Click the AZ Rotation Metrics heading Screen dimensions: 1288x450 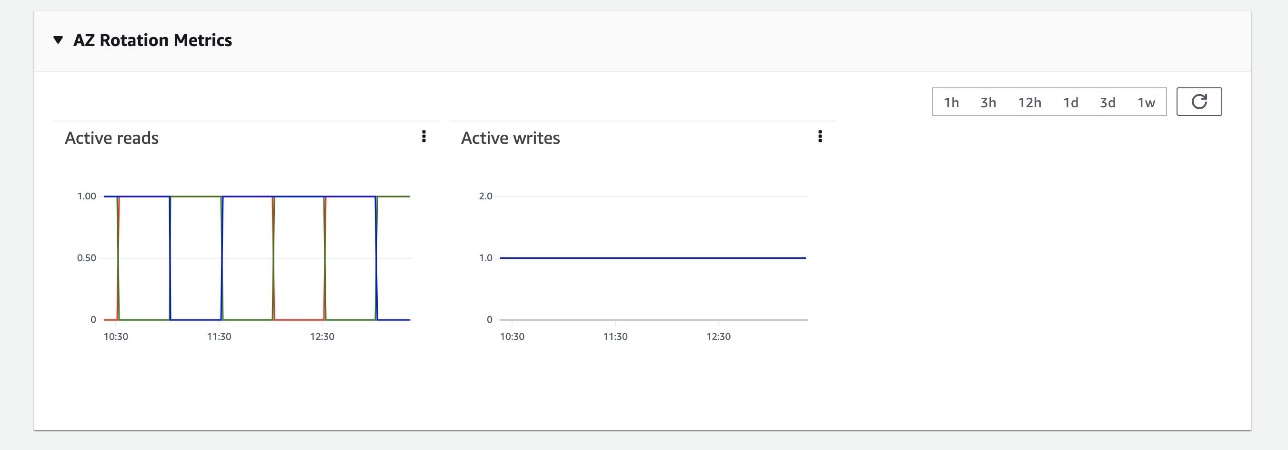point(153,41)
